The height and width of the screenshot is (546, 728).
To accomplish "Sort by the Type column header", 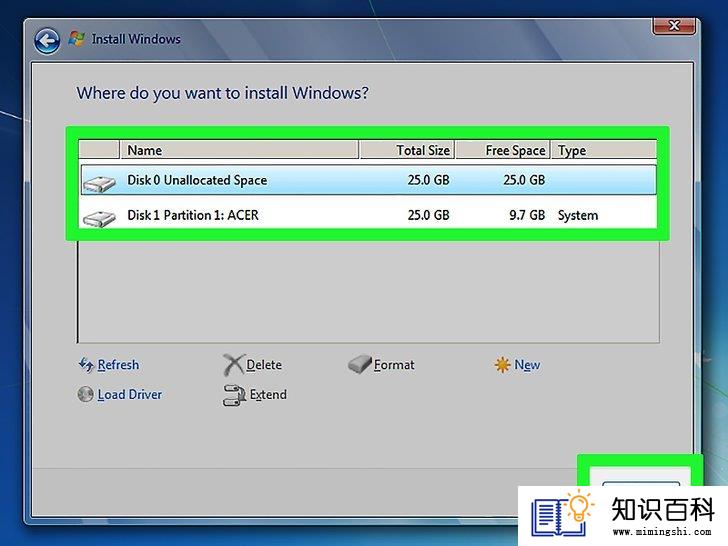I will 604,150.
